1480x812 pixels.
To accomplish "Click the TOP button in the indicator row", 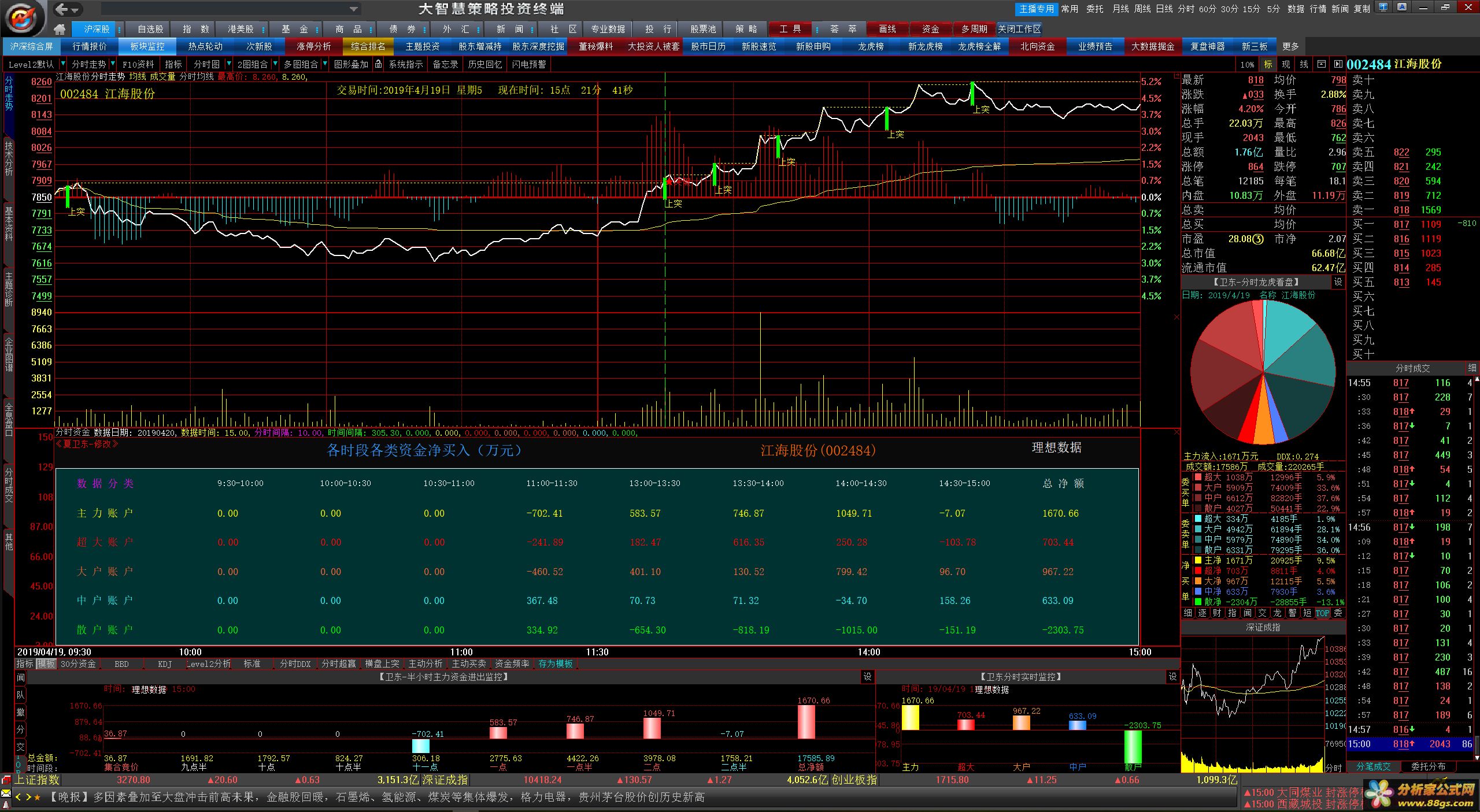I will coord(1322,613).
